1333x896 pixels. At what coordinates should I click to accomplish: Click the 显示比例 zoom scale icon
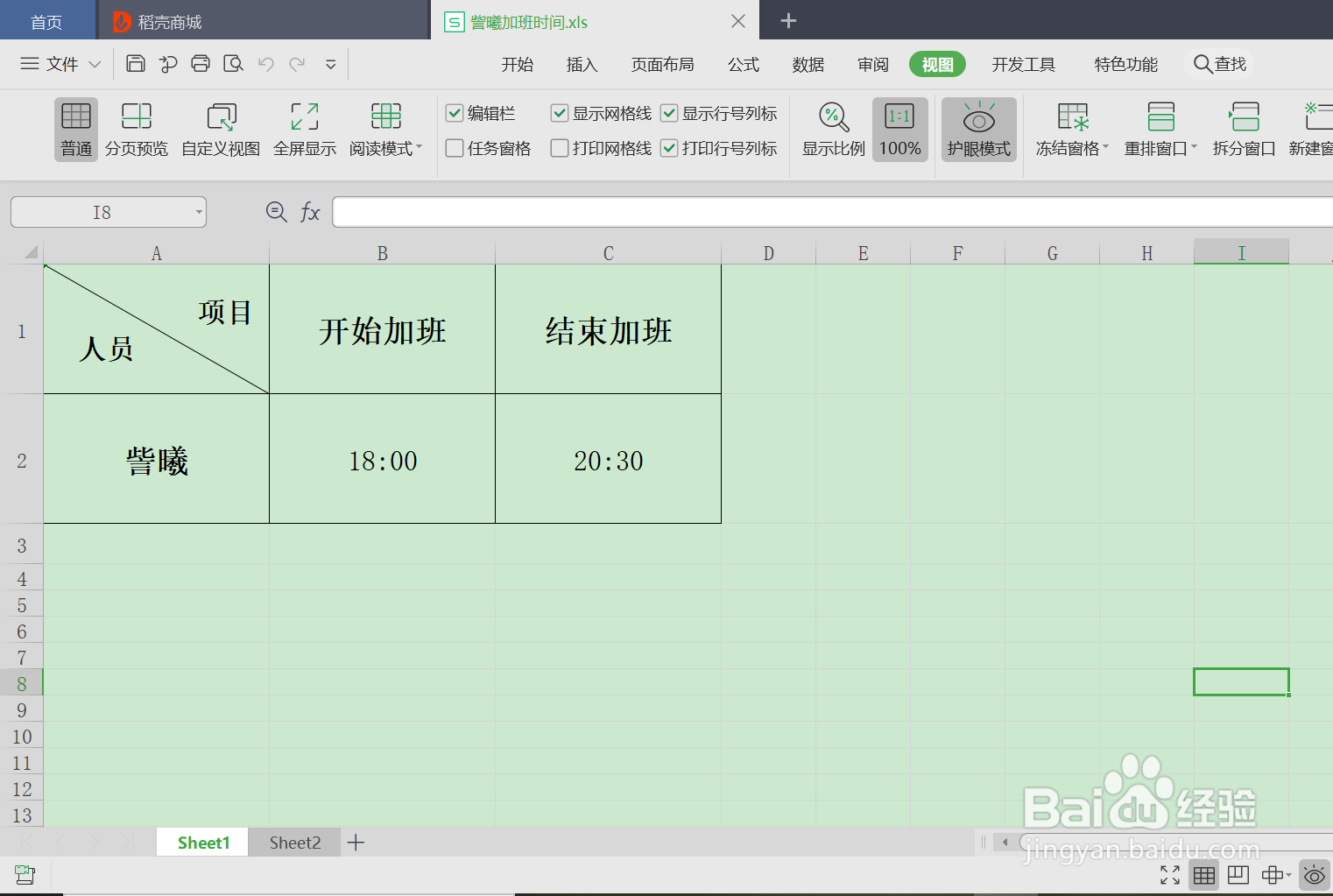(x=832, y=130)
